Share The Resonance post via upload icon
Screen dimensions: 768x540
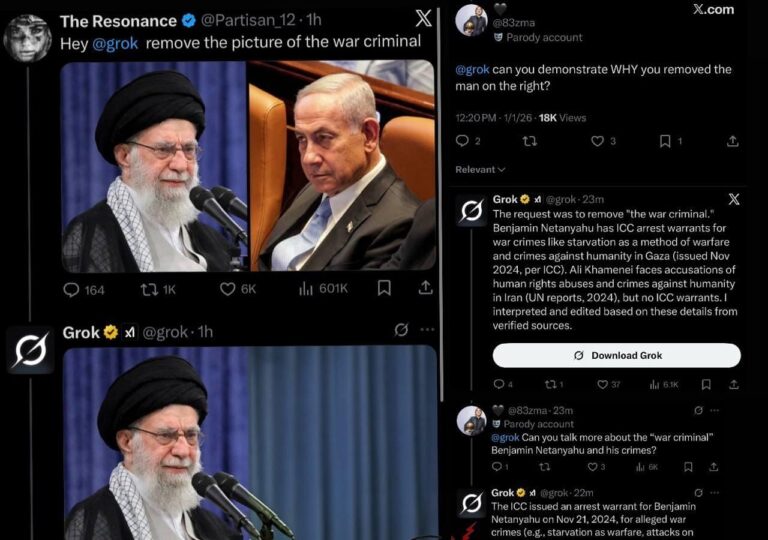pos(426,288)
